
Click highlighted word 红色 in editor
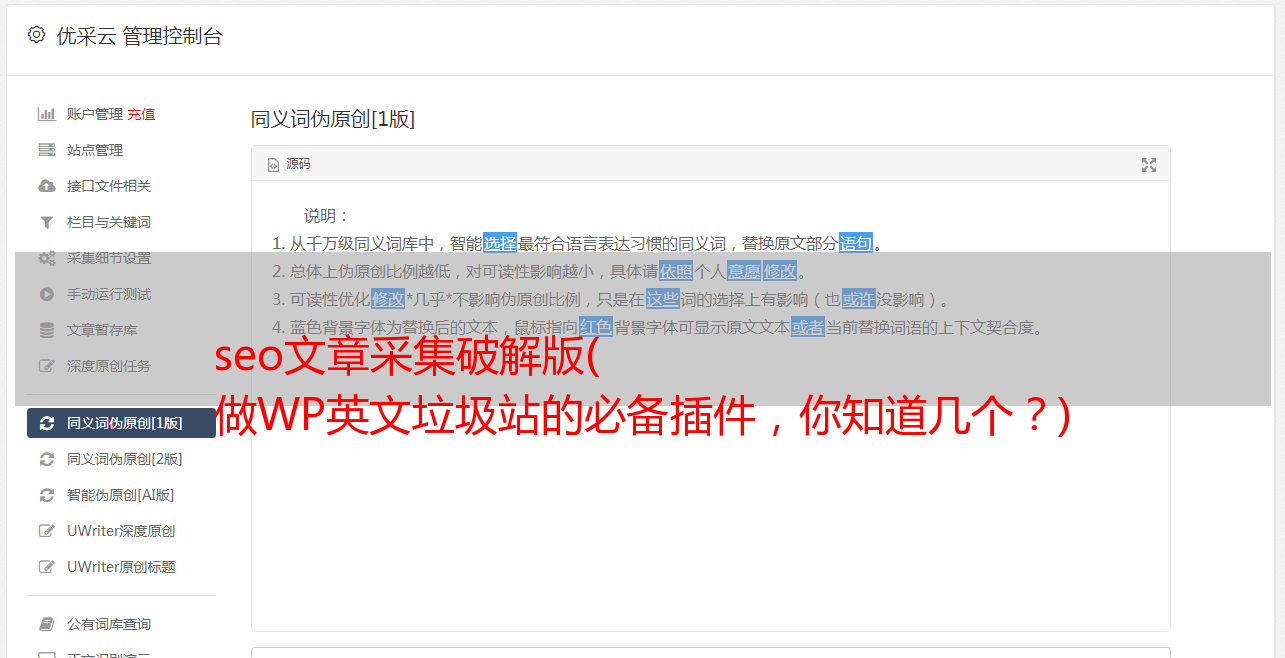pyautogui.click(x=595, y=327)
